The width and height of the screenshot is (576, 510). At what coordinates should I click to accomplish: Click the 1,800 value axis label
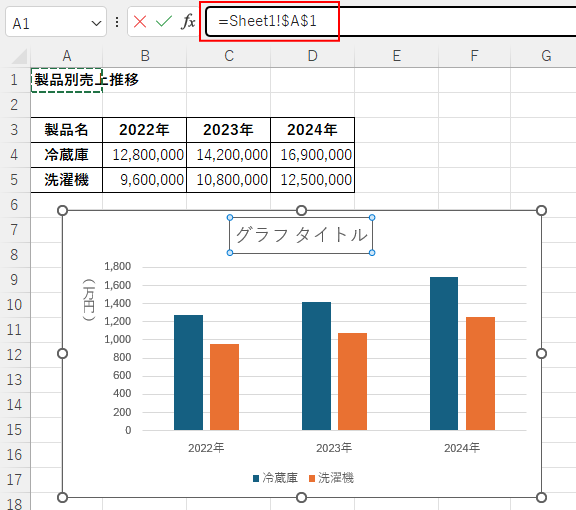point(118,266)
